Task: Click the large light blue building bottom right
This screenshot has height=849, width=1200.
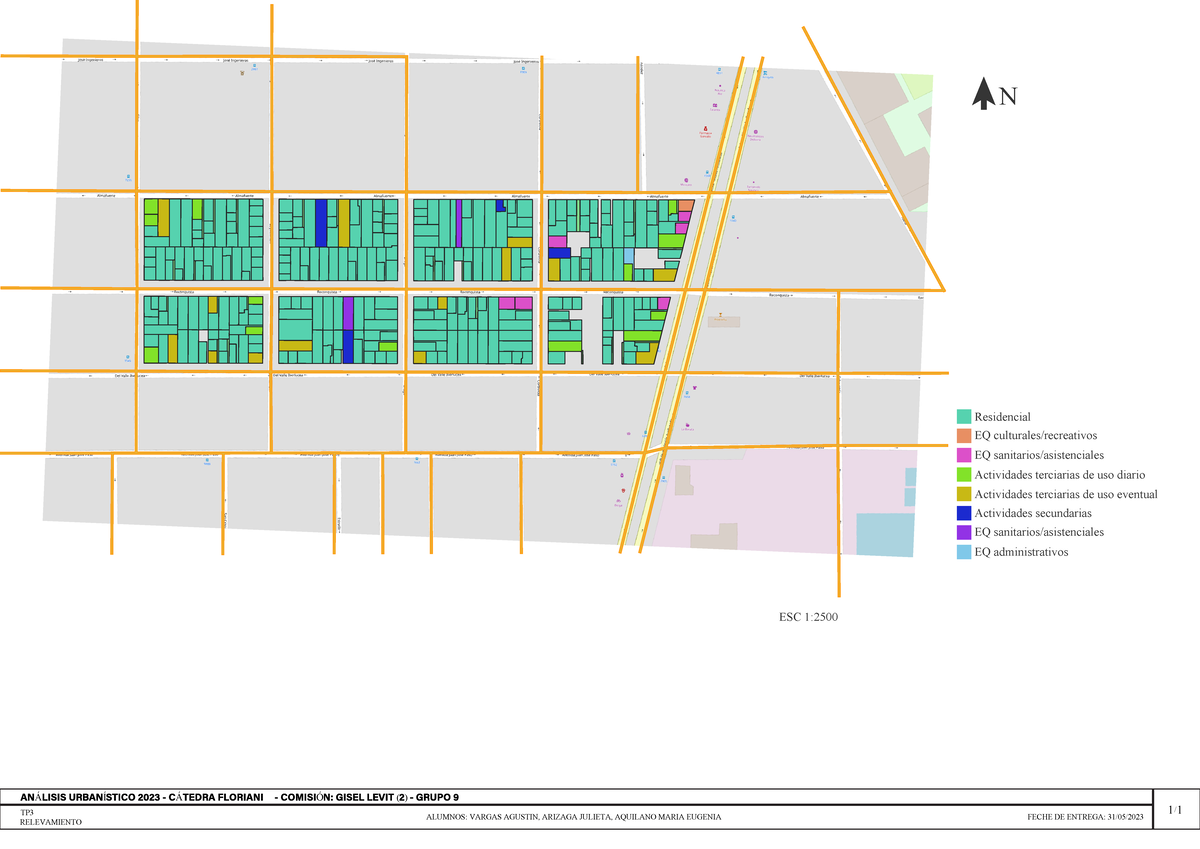Action: (x=884, y=534)
